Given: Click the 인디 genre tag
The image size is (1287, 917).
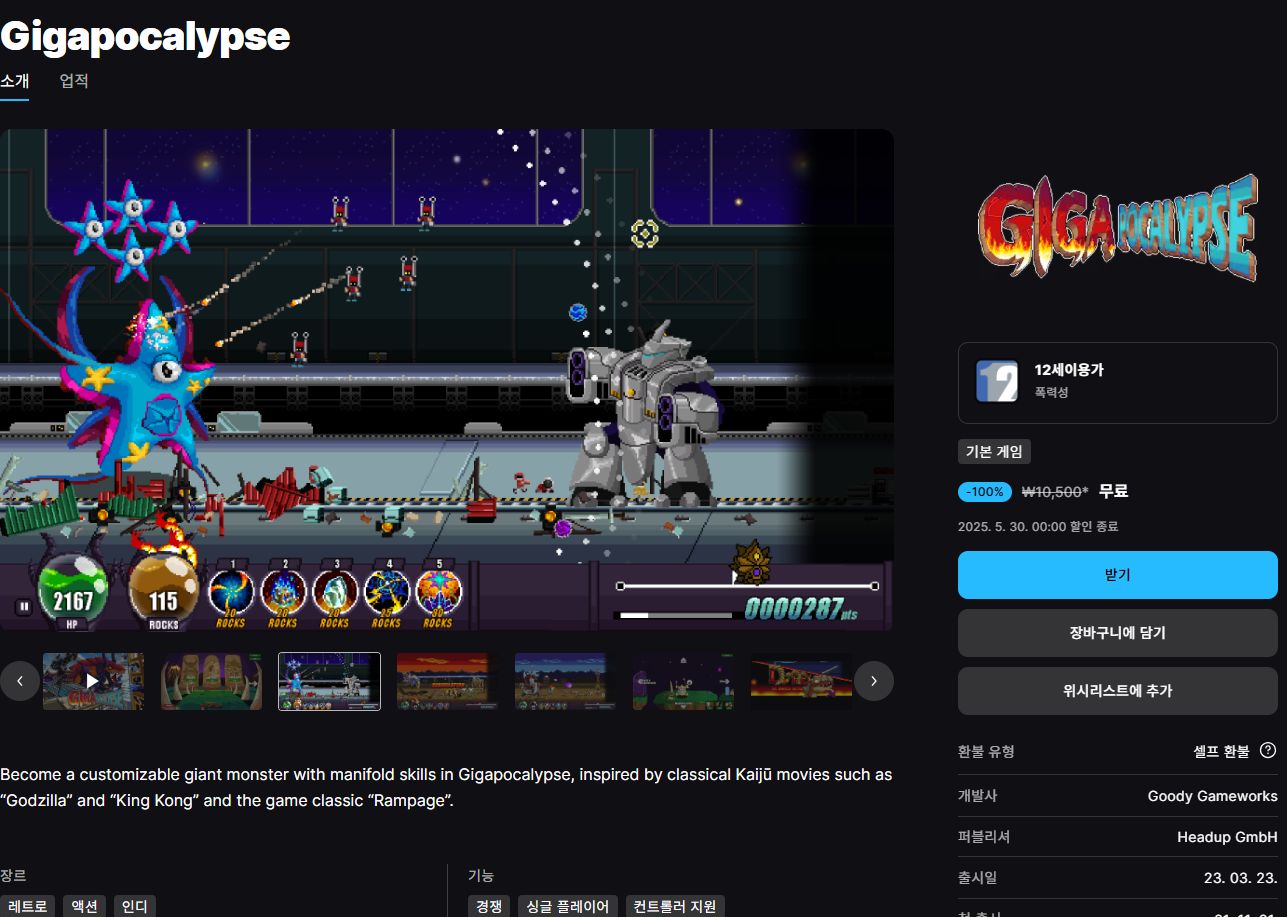Looking at the screenshot, I should pos(135,906).
